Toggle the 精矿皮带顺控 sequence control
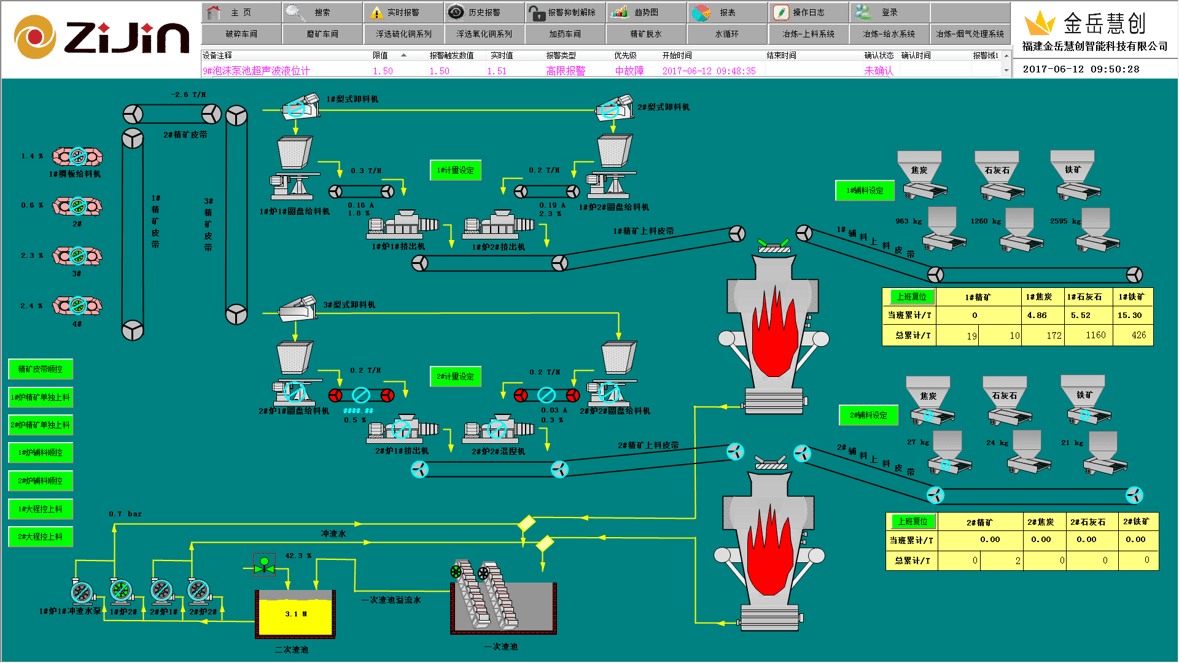Screen dimensions: 1179x663 [x=41, y=370]
